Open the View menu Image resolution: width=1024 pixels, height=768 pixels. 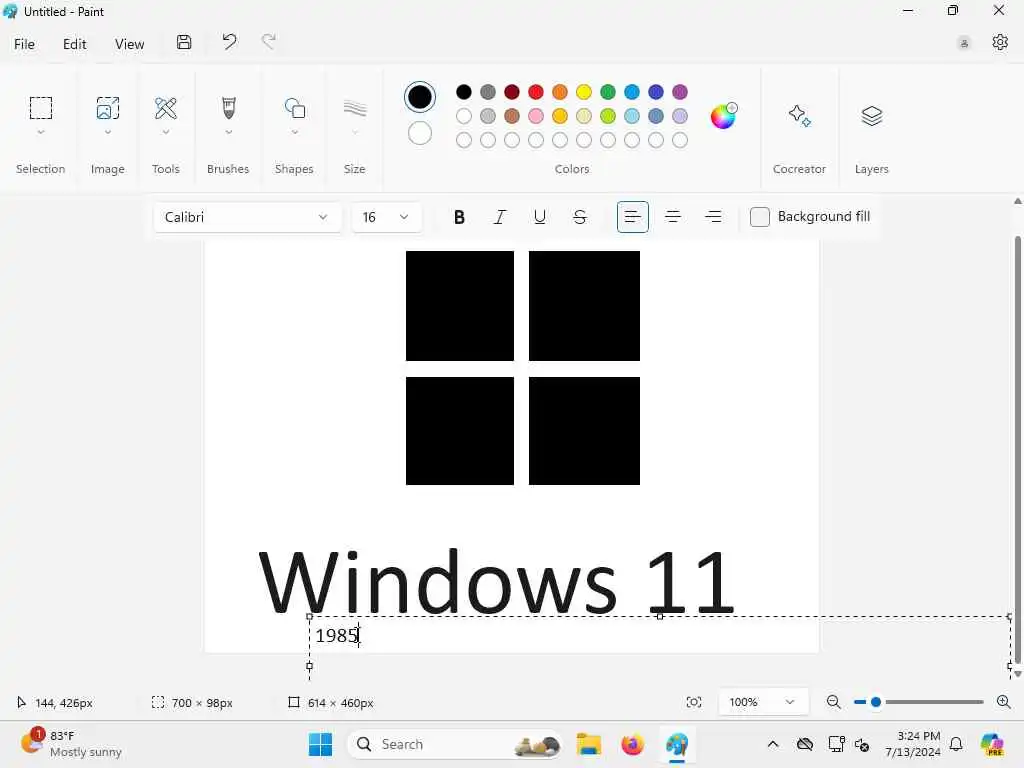coord(129,44)
